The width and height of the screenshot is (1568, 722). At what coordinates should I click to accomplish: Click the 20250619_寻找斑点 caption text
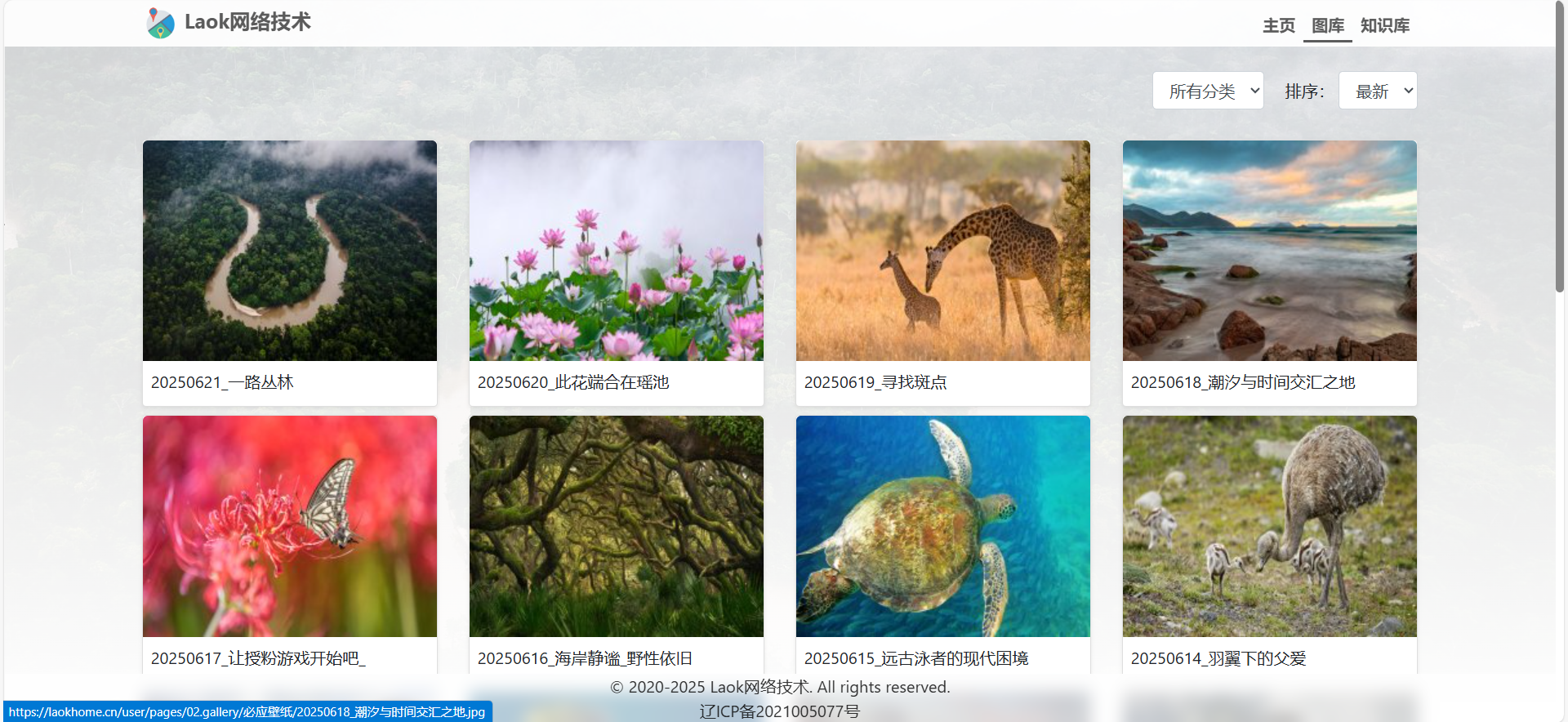click(875, 382)
